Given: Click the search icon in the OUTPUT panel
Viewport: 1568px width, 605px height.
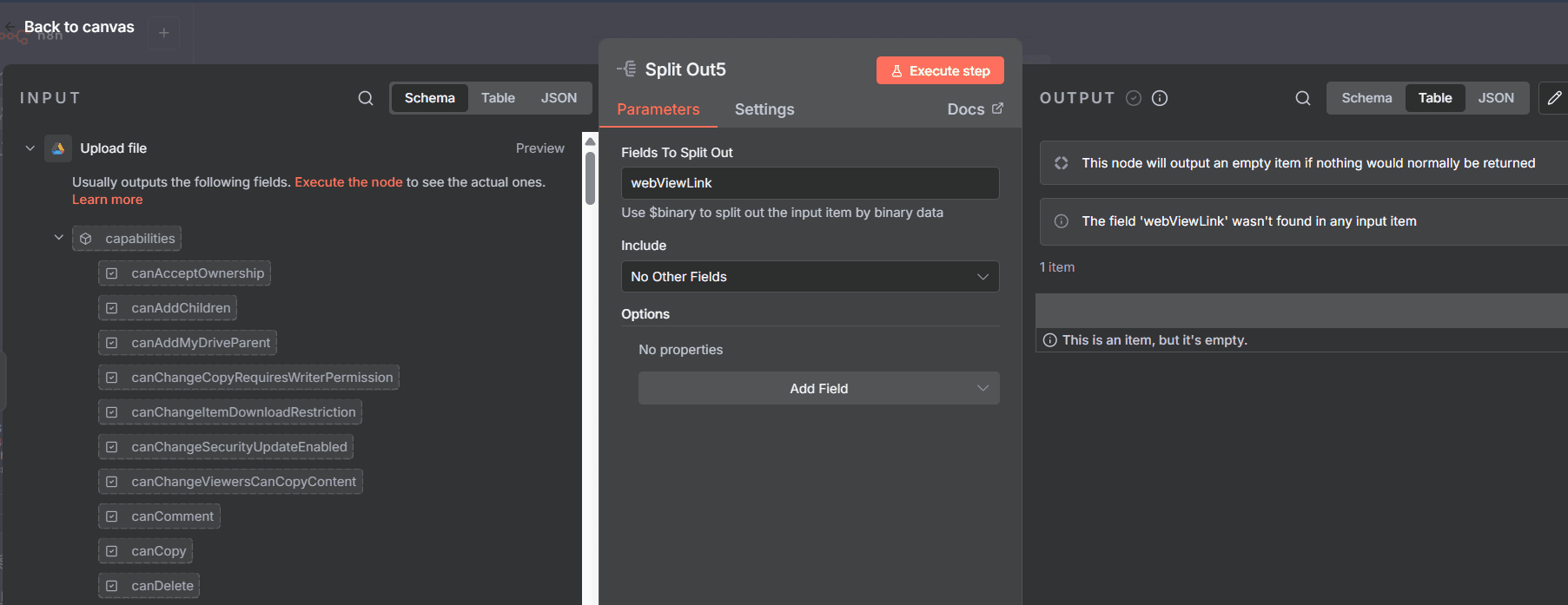Looking at the screenshot, I should tap(1303, 98).
